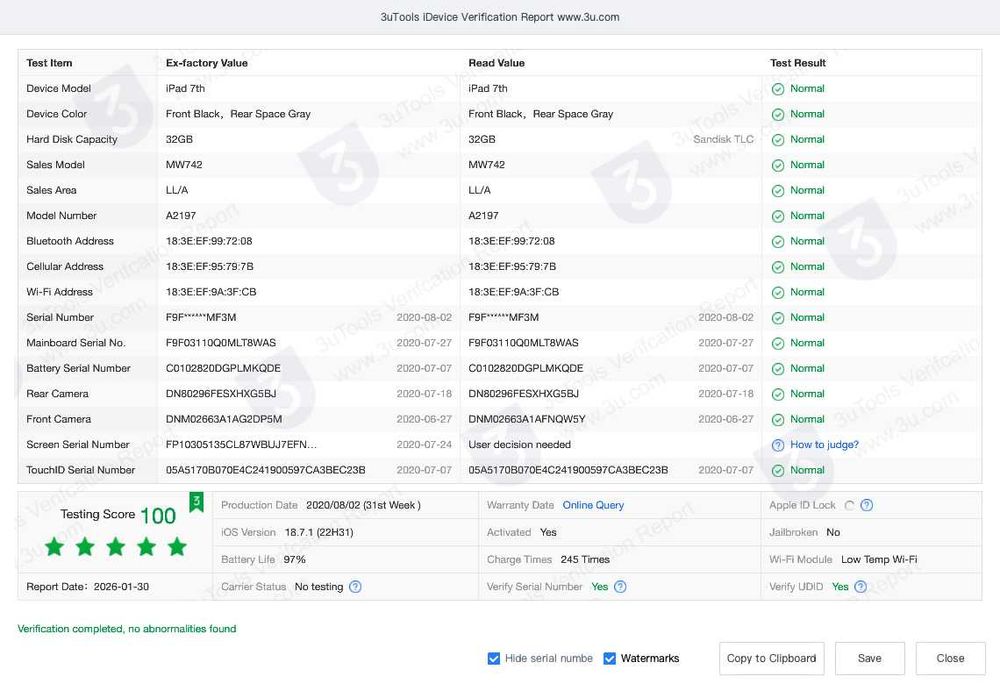Click the Normal check icon for Mainboard Serial No.
This screenshot has height=689, width=1000.
coord(777,343)
